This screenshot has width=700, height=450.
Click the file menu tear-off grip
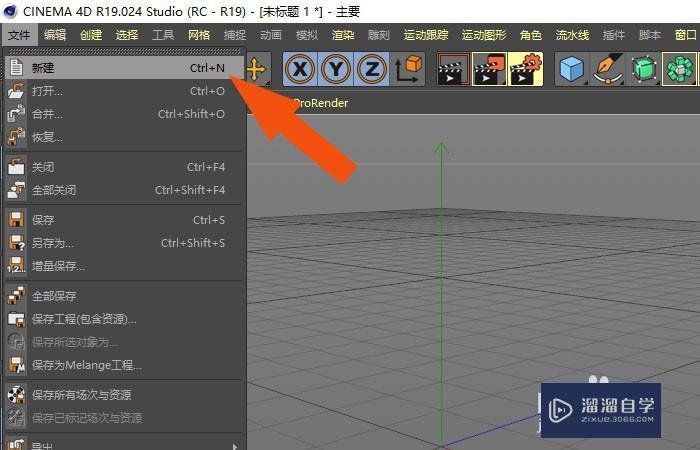(125, 52)
